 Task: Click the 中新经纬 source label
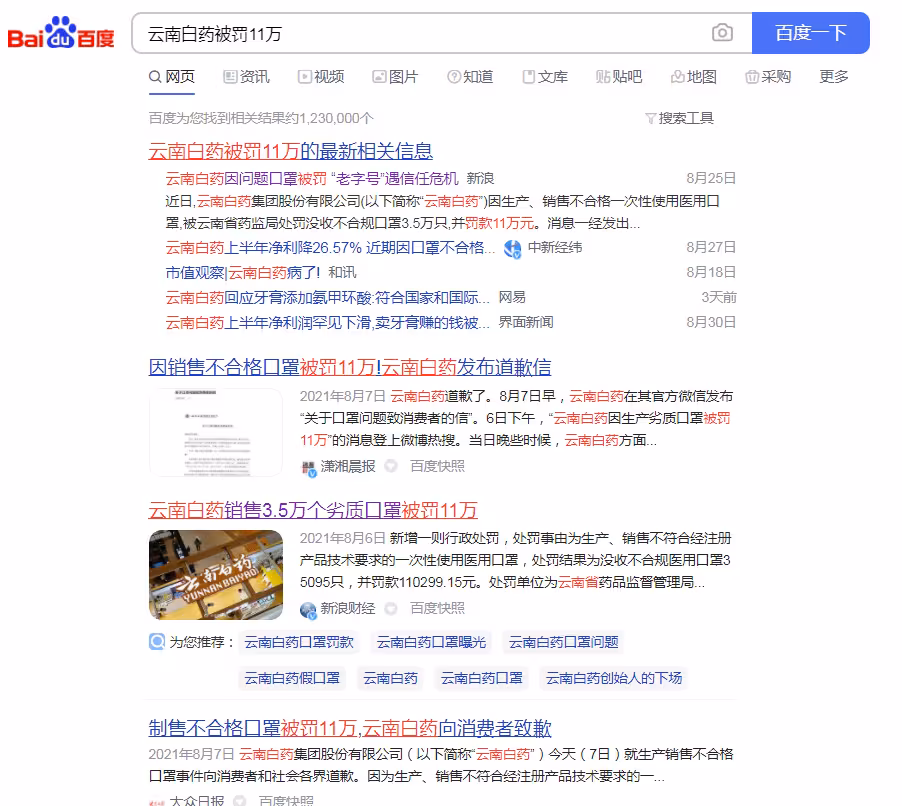(x=555, y=247)
